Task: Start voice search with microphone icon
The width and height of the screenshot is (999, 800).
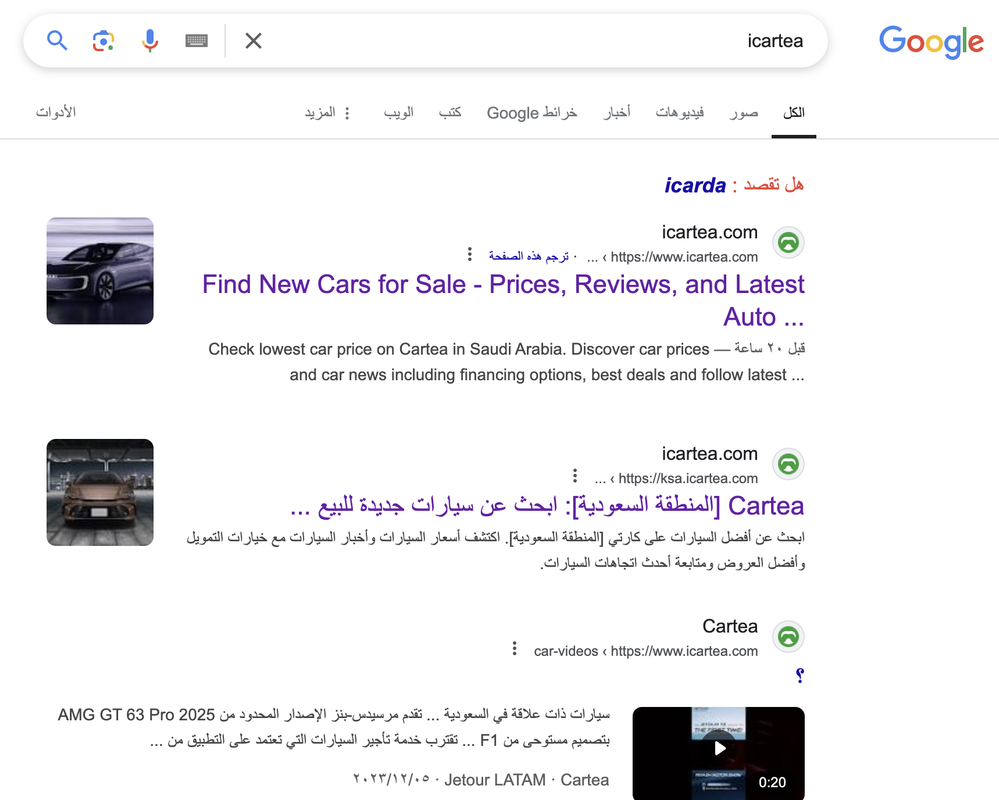Action: tap(150, 41)
